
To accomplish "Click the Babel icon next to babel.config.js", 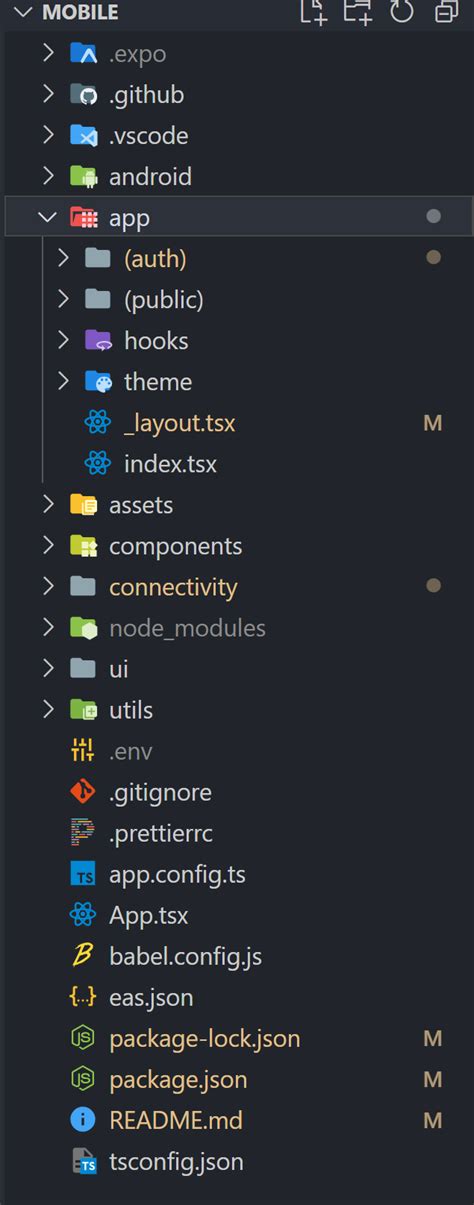I will click(82, 956).
